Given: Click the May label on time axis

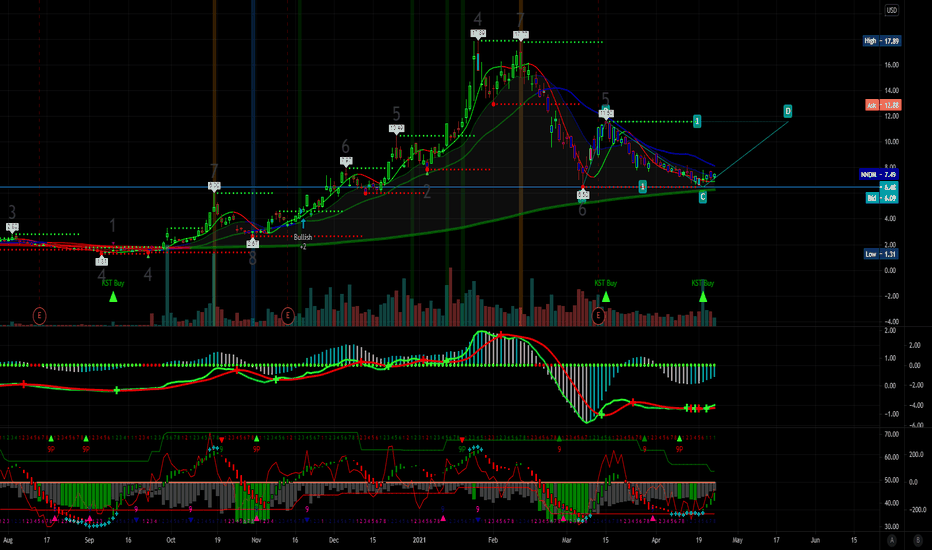Looking at the screenshot, I should point(738,540).
